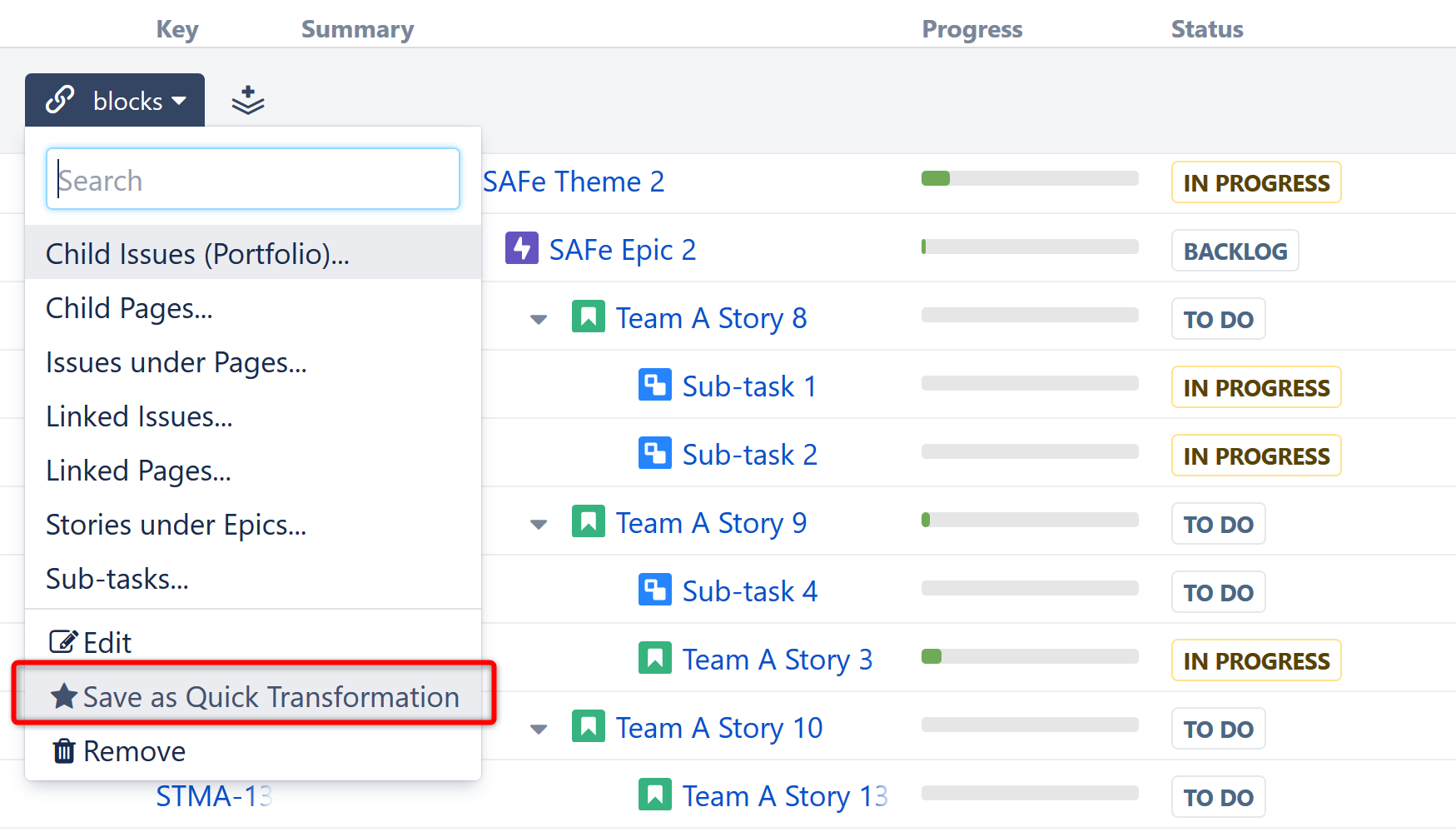This screenshot has height=837, width=1456.
Task: Collapse the Team A Story 9 row
Action: tap(539, 524)
